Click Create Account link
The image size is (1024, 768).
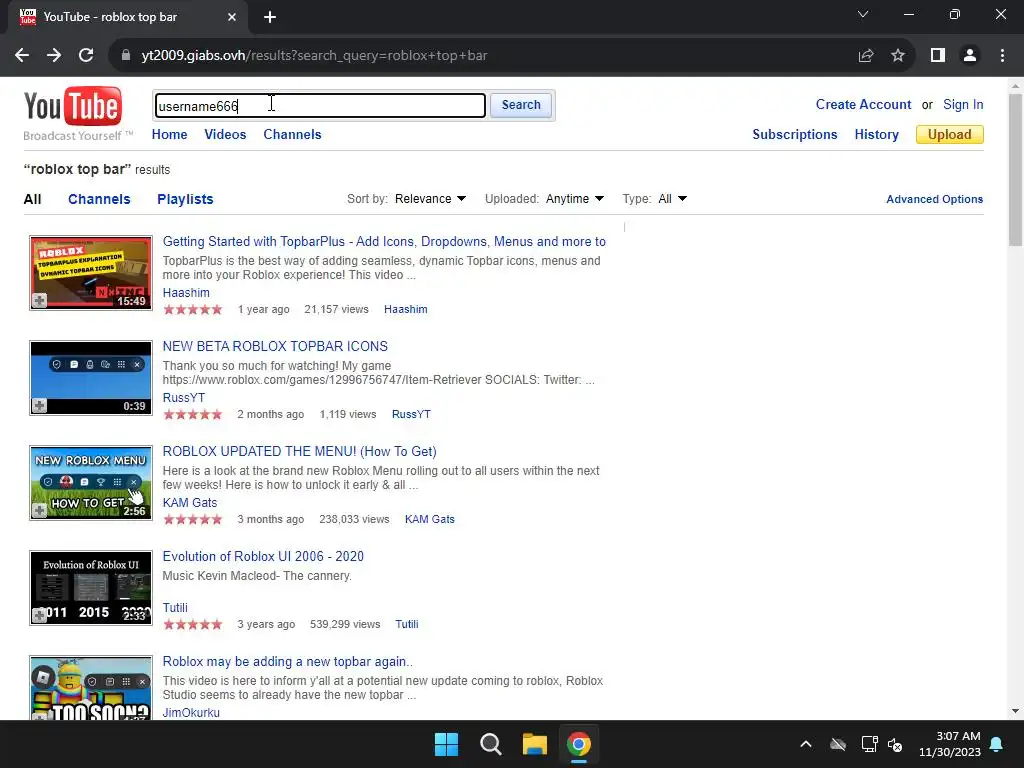click(863, 104)
